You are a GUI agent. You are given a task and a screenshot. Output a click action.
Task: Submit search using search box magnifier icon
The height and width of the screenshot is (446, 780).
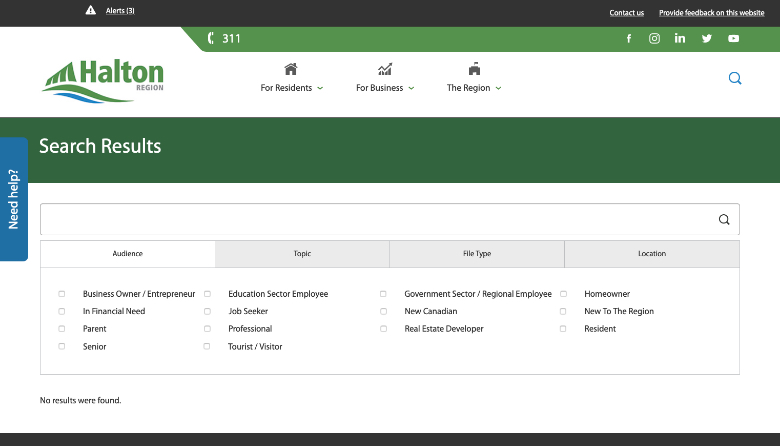coord(724,220)
